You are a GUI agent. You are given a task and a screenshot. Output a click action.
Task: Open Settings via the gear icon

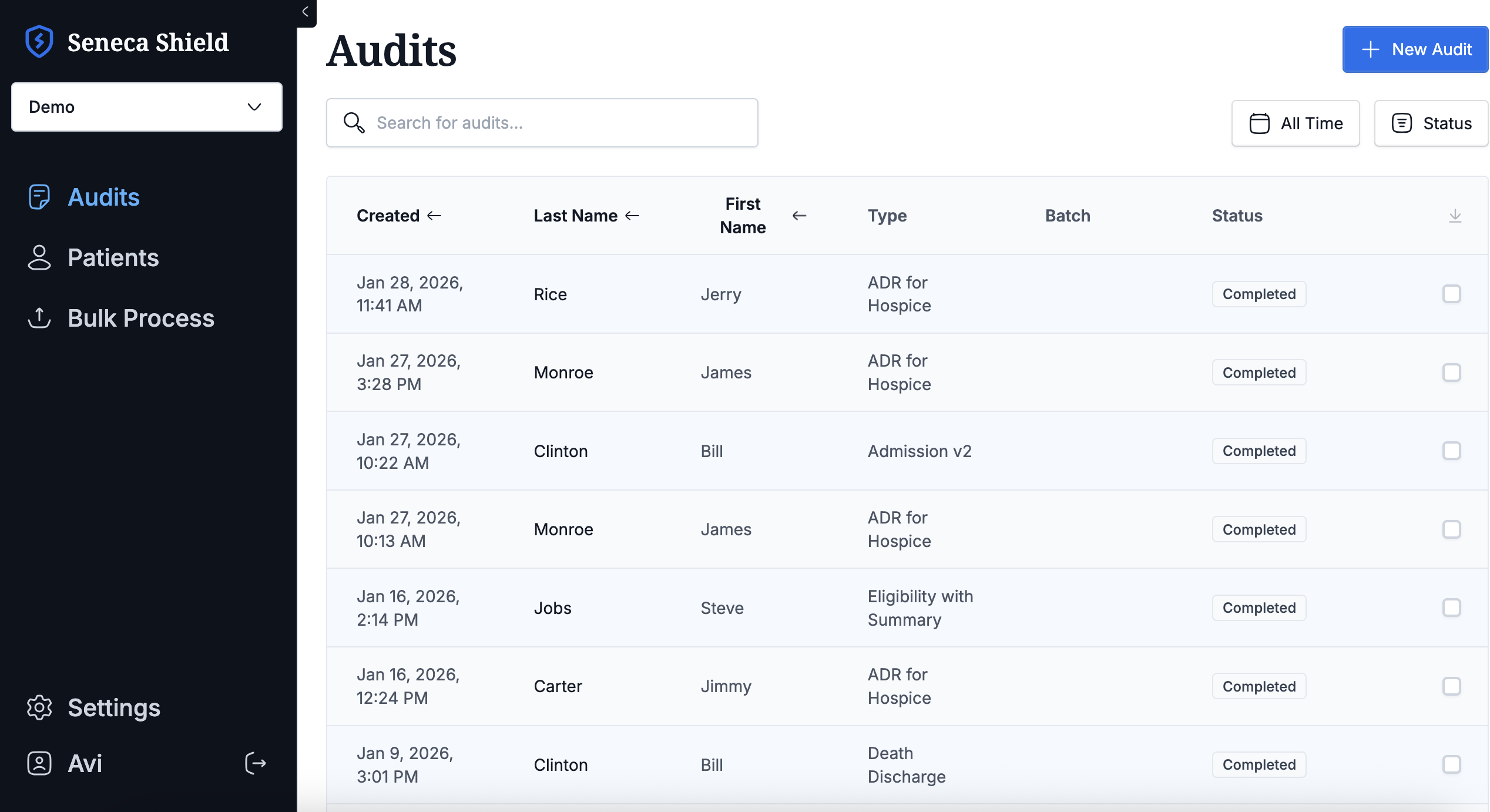(39, 708)
